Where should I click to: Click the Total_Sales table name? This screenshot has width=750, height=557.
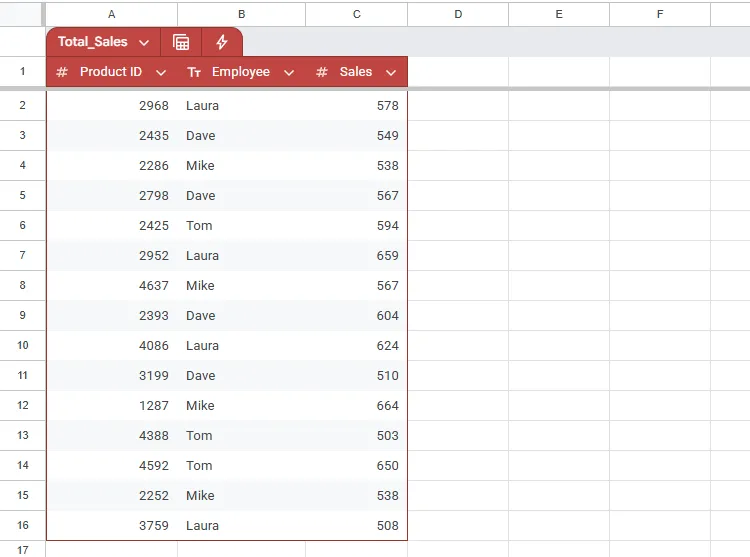[x=92, y=42]
